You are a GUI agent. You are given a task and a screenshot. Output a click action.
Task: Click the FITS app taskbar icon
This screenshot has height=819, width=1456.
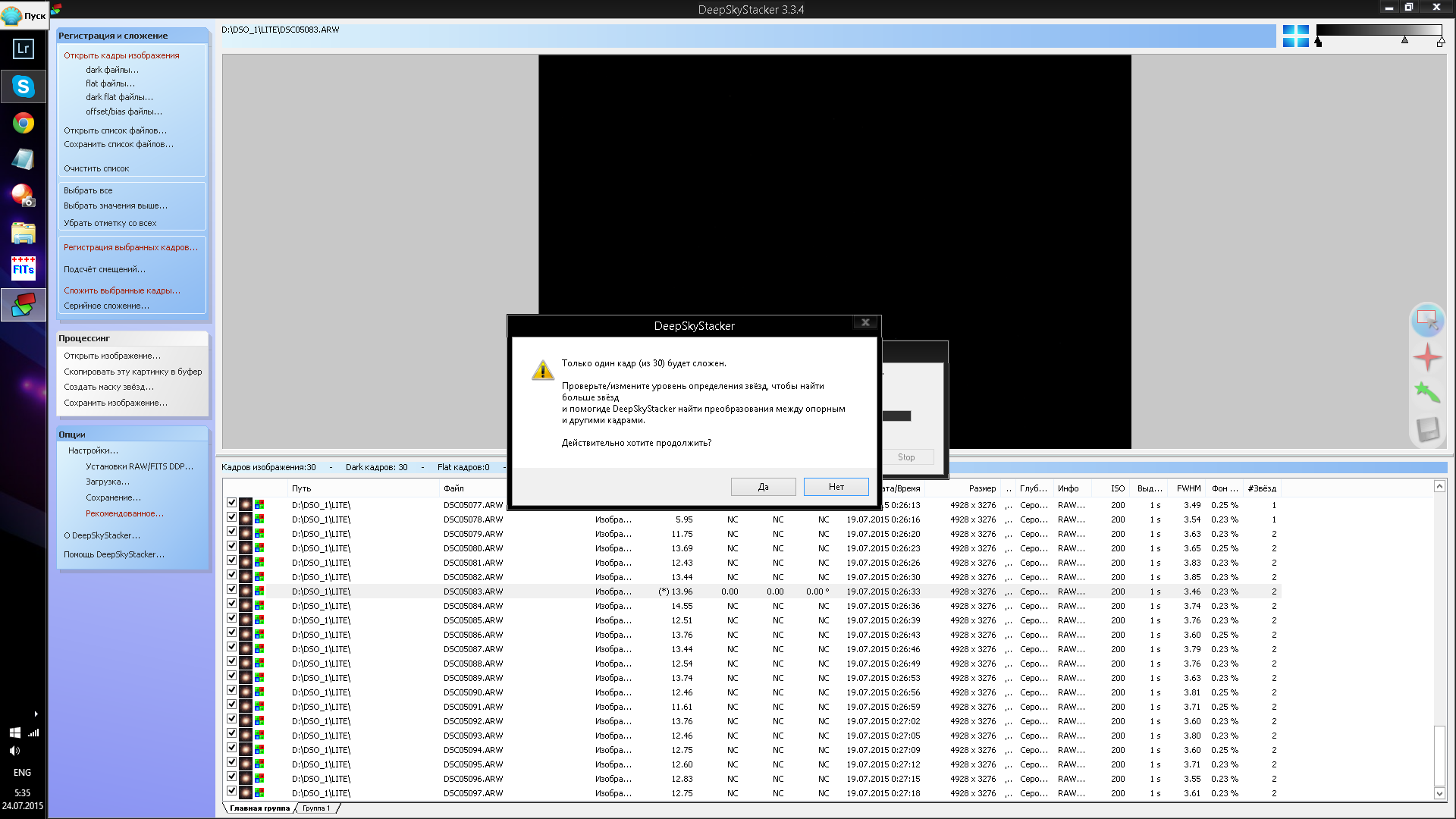pos(23,268)
